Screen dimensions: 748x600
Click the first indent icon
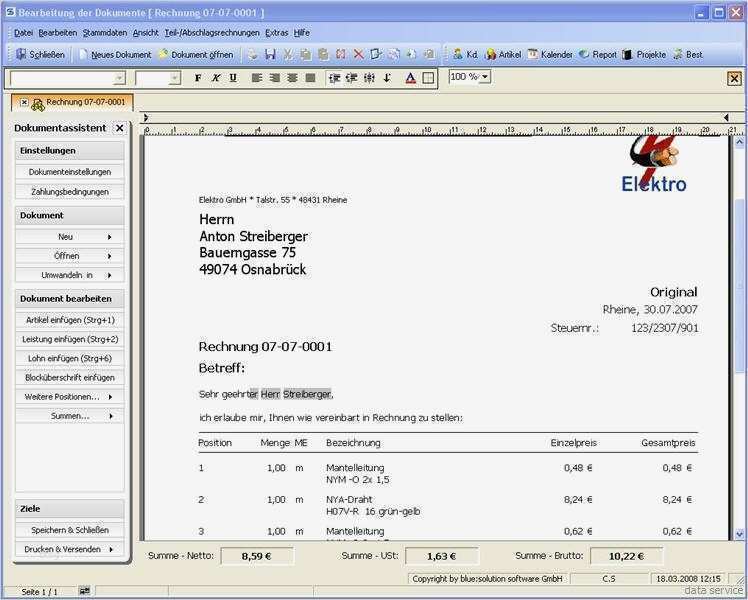pyautogui.click(x=334, y=78)
